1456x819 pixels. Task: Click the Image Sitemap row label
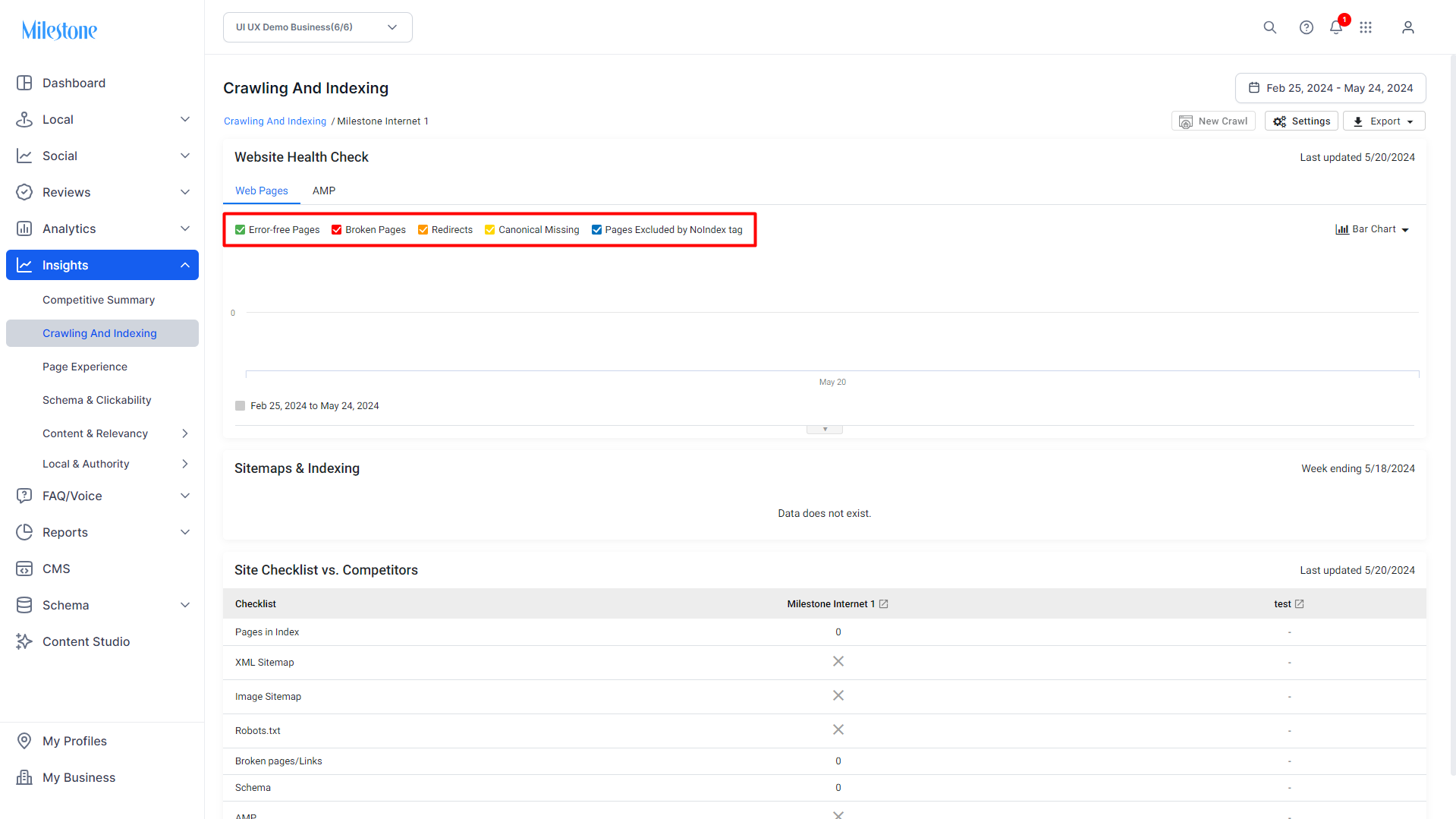pyautogui.click(x=268, y=697)
